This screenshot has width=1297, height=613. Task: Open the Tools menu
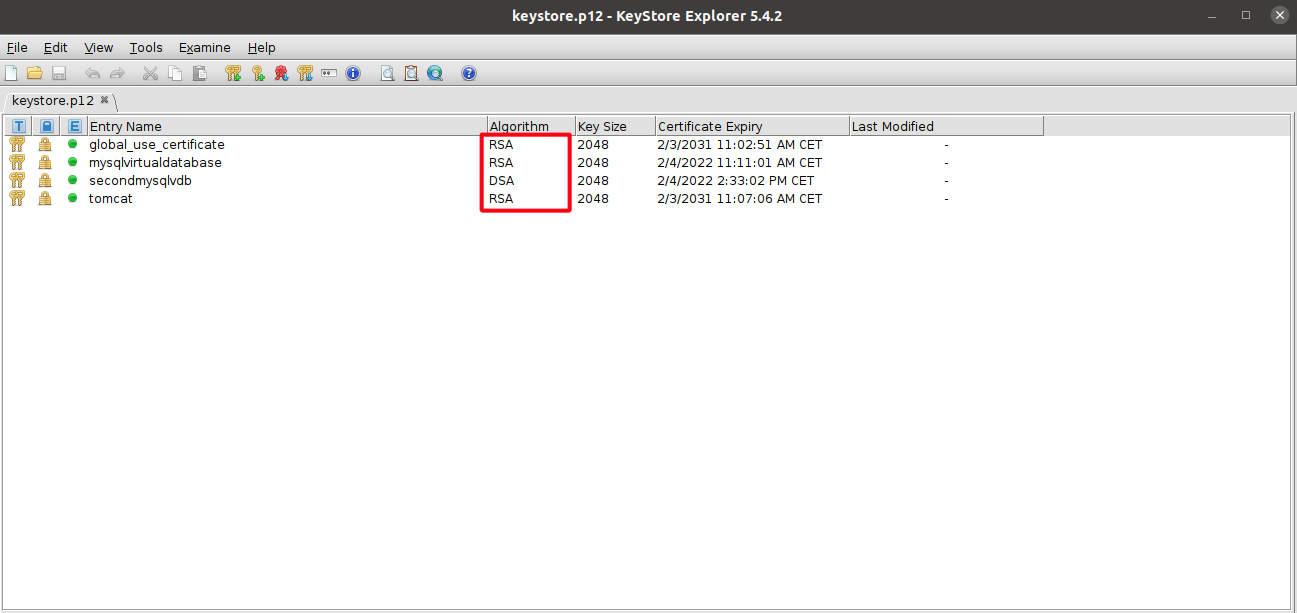click(x=146, y=47)
